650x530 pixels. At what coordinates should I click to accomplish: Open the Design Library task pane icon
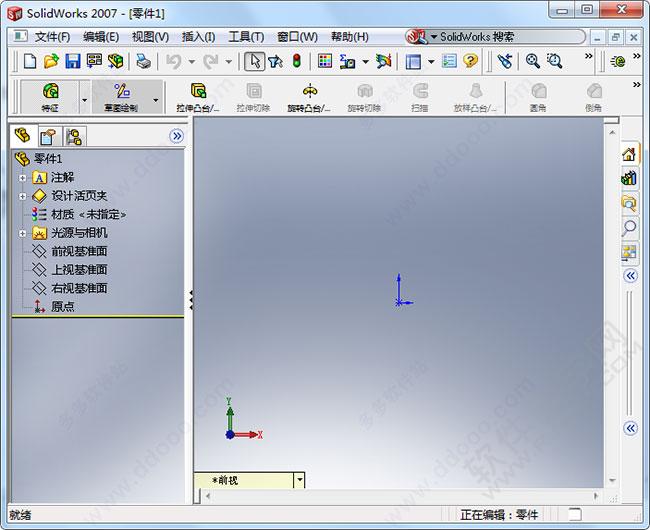pyautogui.click(x=629, y=179)
